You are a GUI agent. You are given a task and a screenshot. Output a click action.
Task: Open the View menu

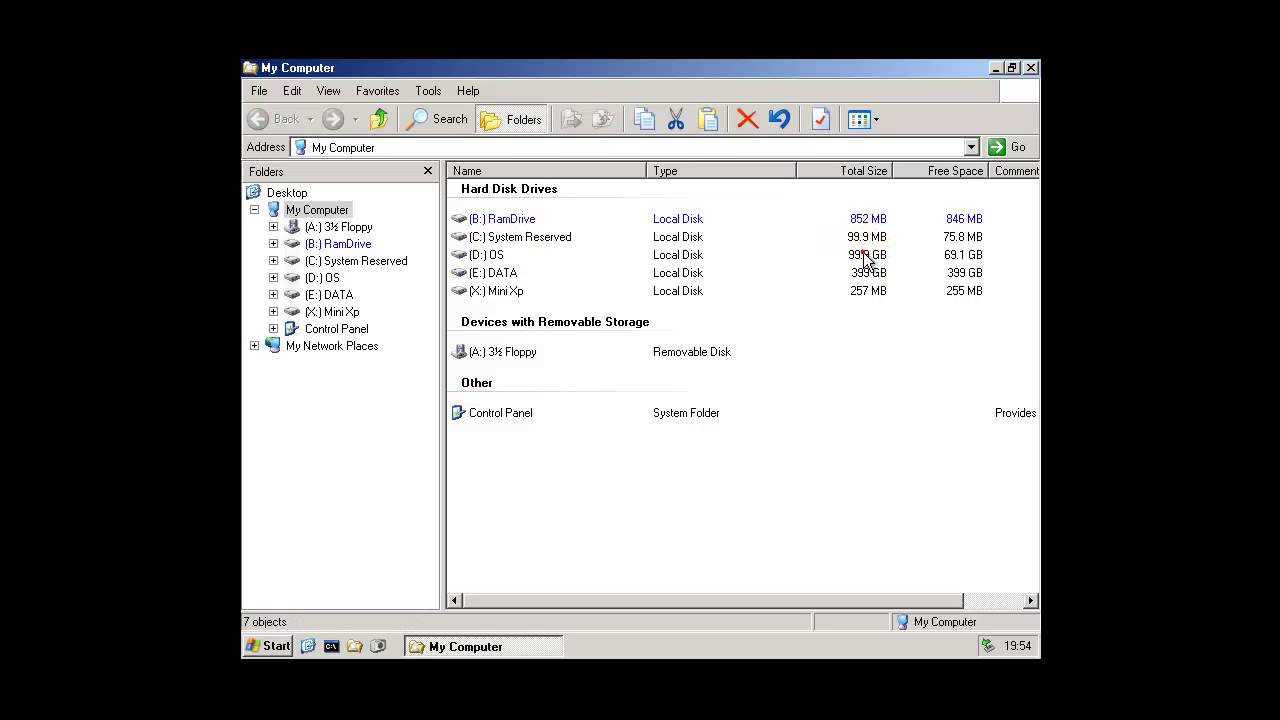[x=328, y=91]
